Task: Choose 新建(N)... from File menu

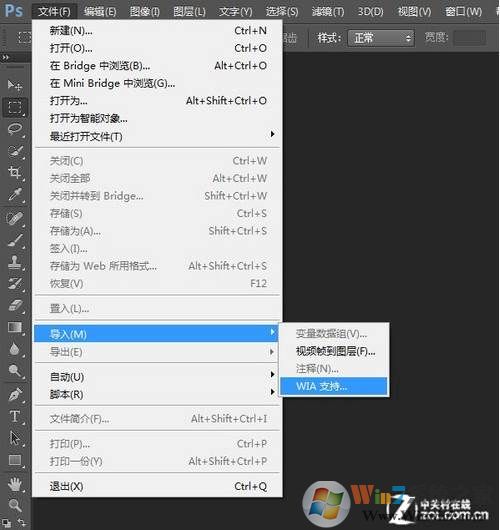Action: pos(158,31)
